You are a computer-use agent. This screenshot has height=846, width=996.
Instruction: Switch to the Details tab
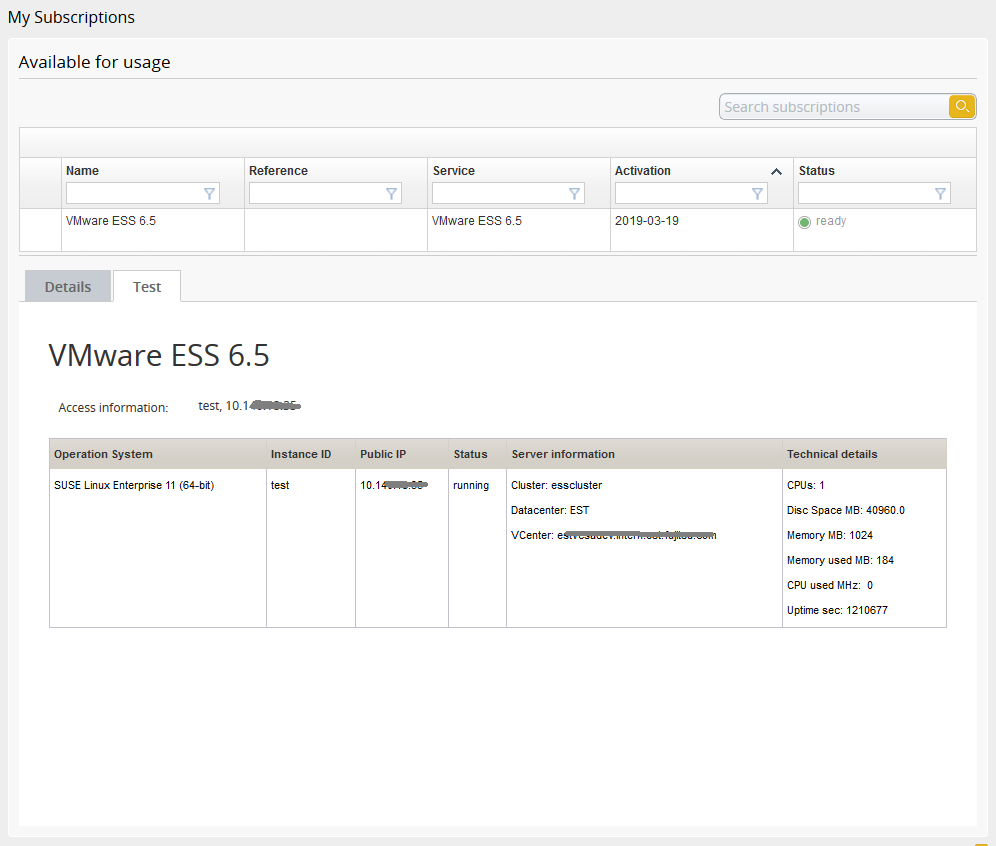tap(67, 286)
